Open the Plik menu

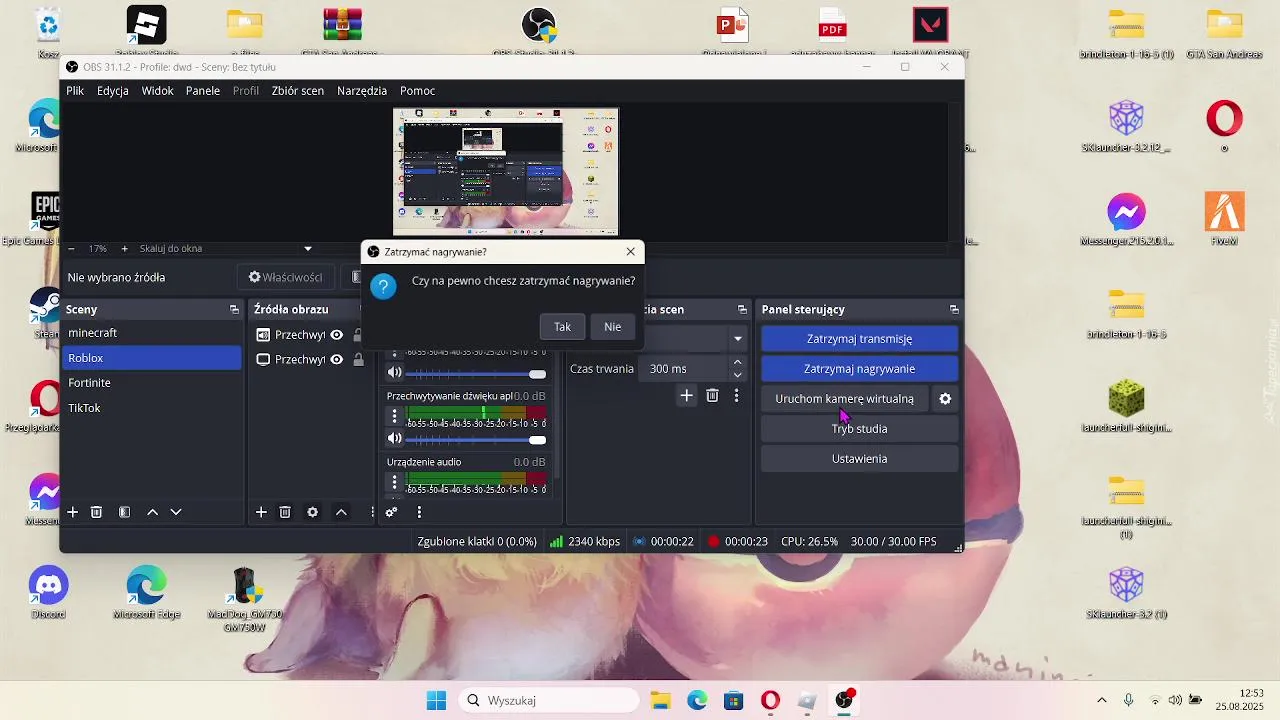(x=75, y=91)
